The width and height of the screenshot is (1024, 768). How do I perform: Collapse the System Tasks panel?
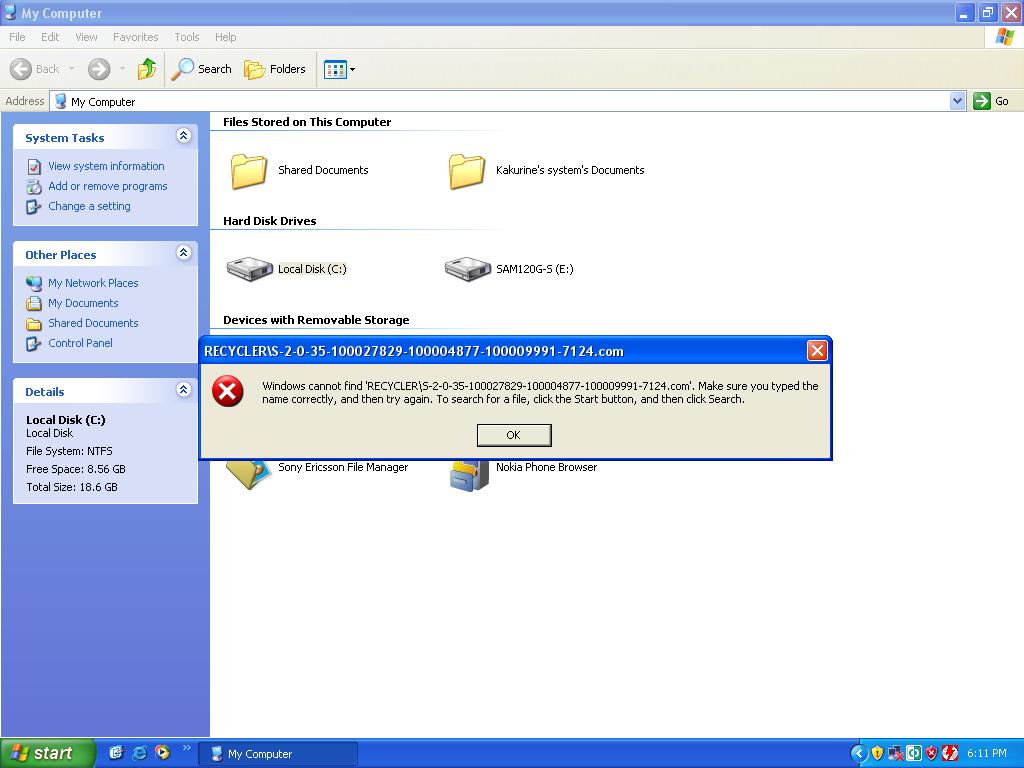(184, 136)
